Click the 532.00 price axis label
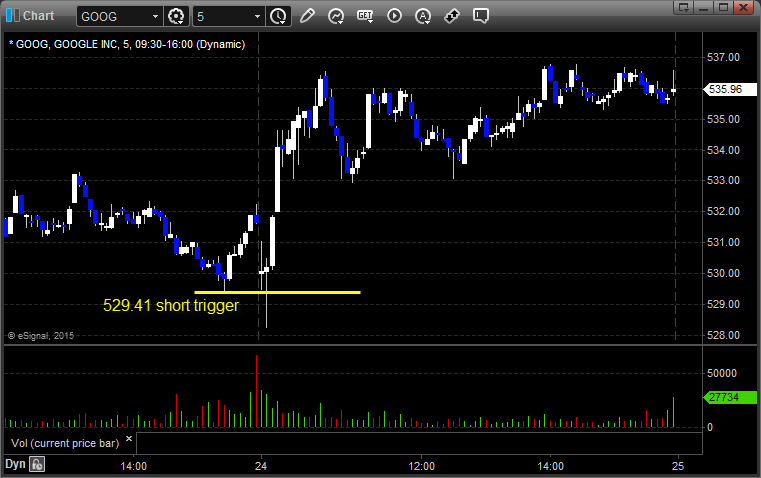 point(723,211)
